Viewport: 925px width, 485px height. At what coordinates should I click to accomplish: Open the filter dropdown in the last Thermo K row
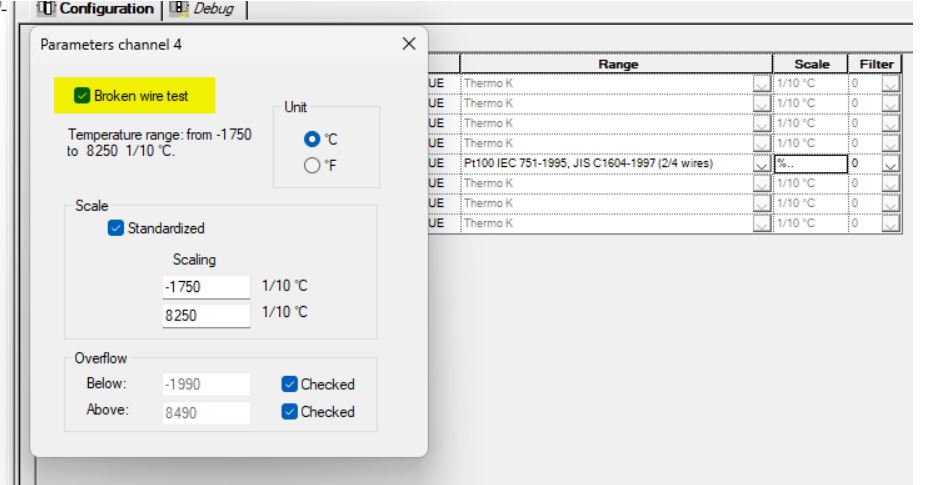point(891,224)
